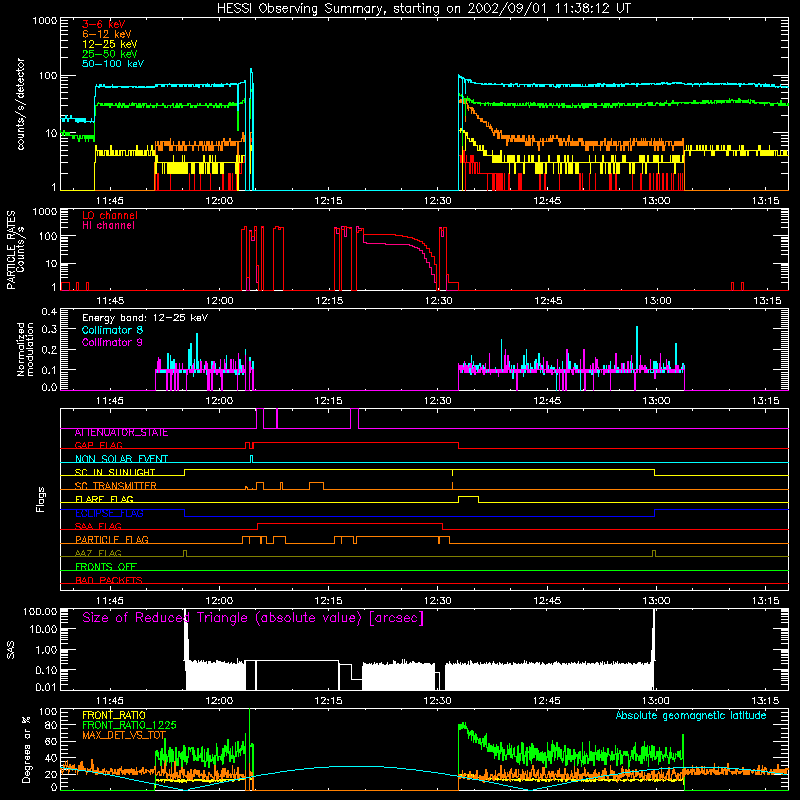
Task: Click the PARTICLE_FLAG label
Action: pos(112,540)
